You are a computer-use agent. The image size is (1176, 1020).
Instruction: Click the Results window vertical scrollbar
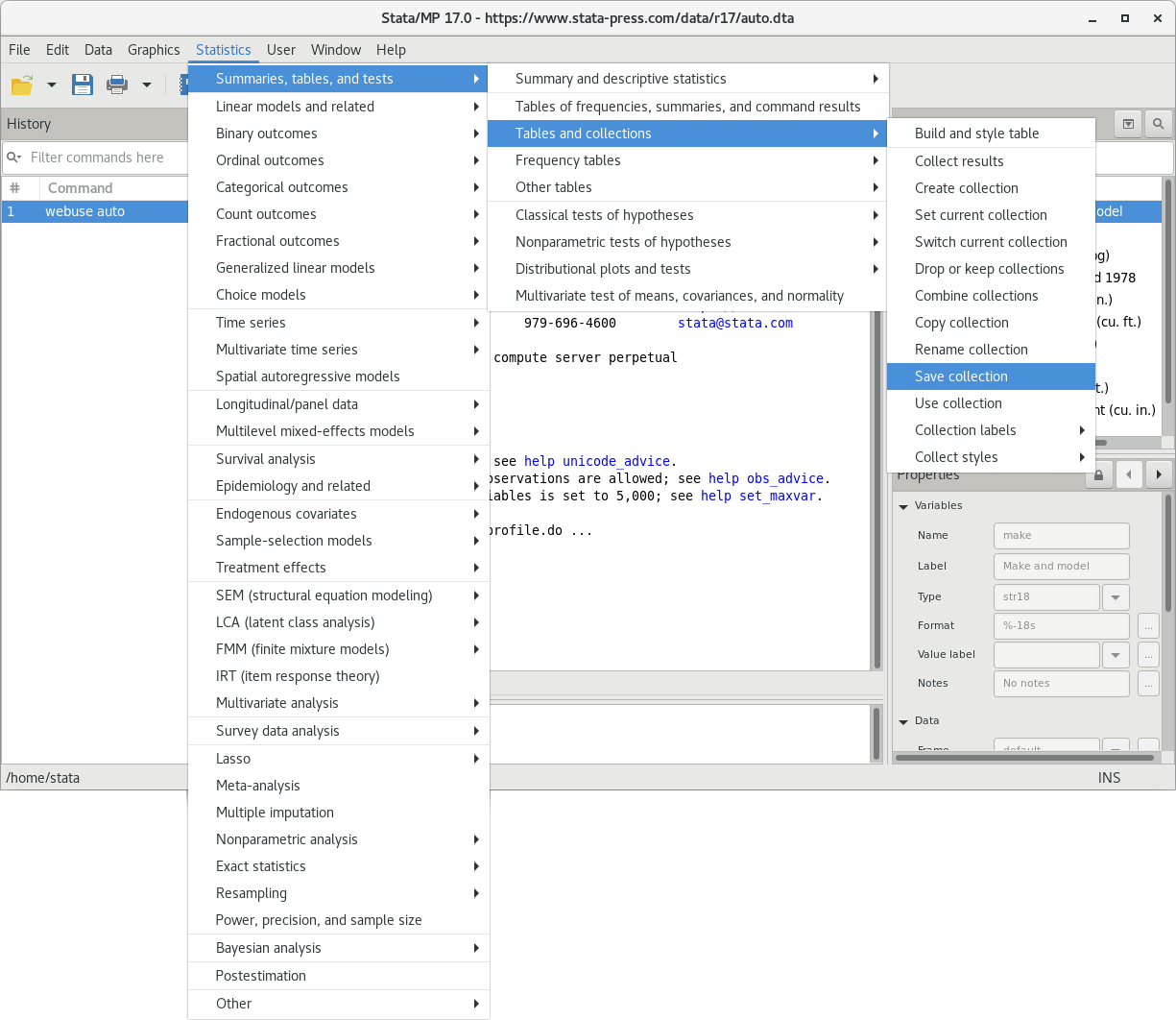click(x=876, y=490)
